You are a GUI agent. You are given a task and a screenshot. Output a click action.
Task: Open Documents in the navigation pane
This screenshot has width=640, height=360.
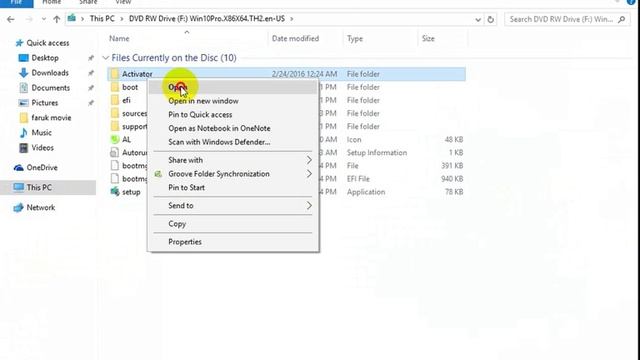51,88
